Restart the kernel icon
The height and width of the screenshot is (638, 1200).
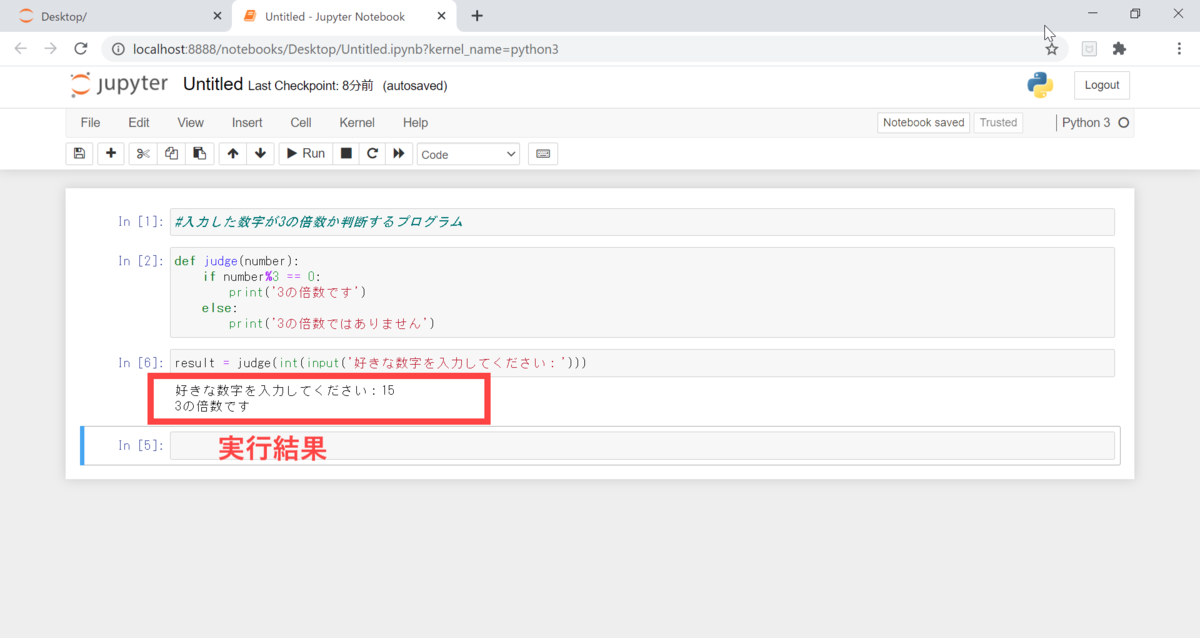[372, 153]
